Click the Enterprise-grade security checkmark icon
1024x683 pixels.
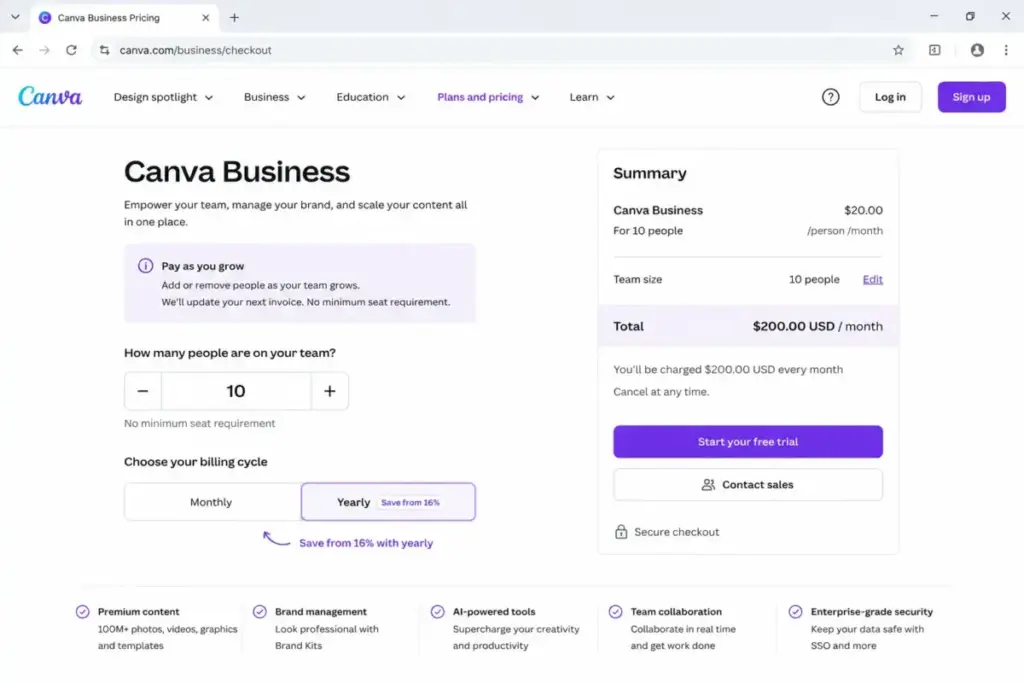click(795, 612)
